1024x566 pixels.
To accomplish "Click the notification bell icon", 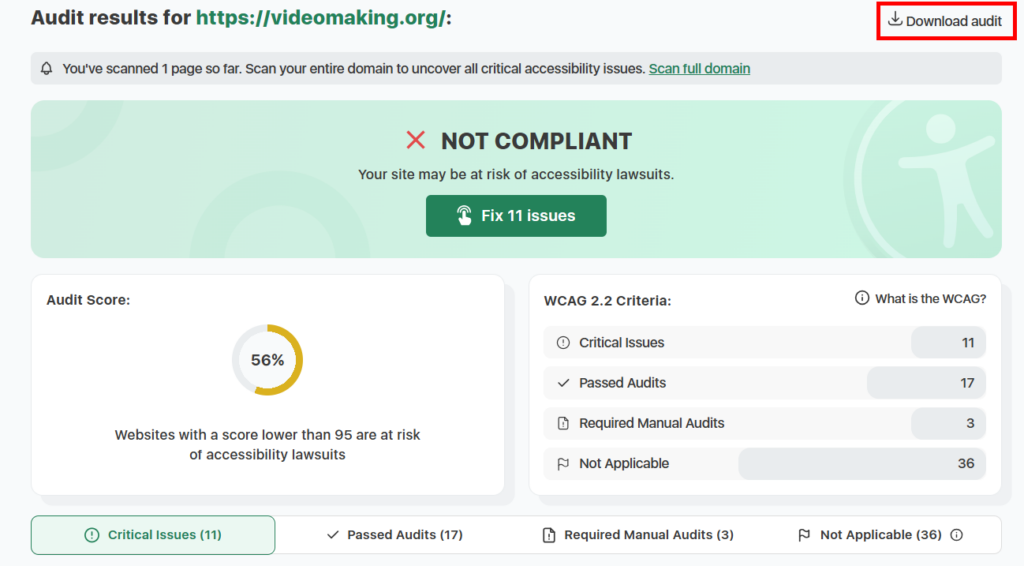I will [47, 69].
